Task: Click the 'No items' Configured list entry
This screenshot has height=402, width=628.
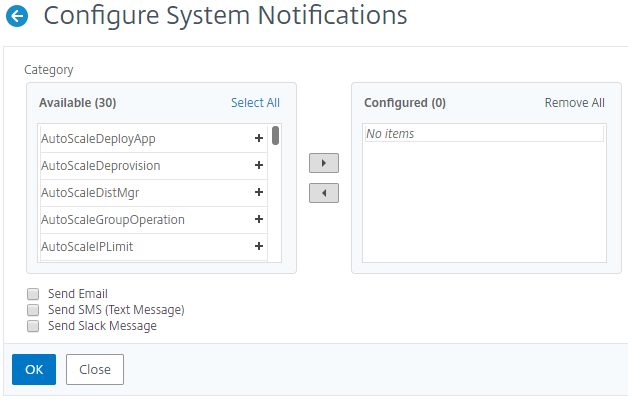Action: pyautogui.click(x=484, y=133)
